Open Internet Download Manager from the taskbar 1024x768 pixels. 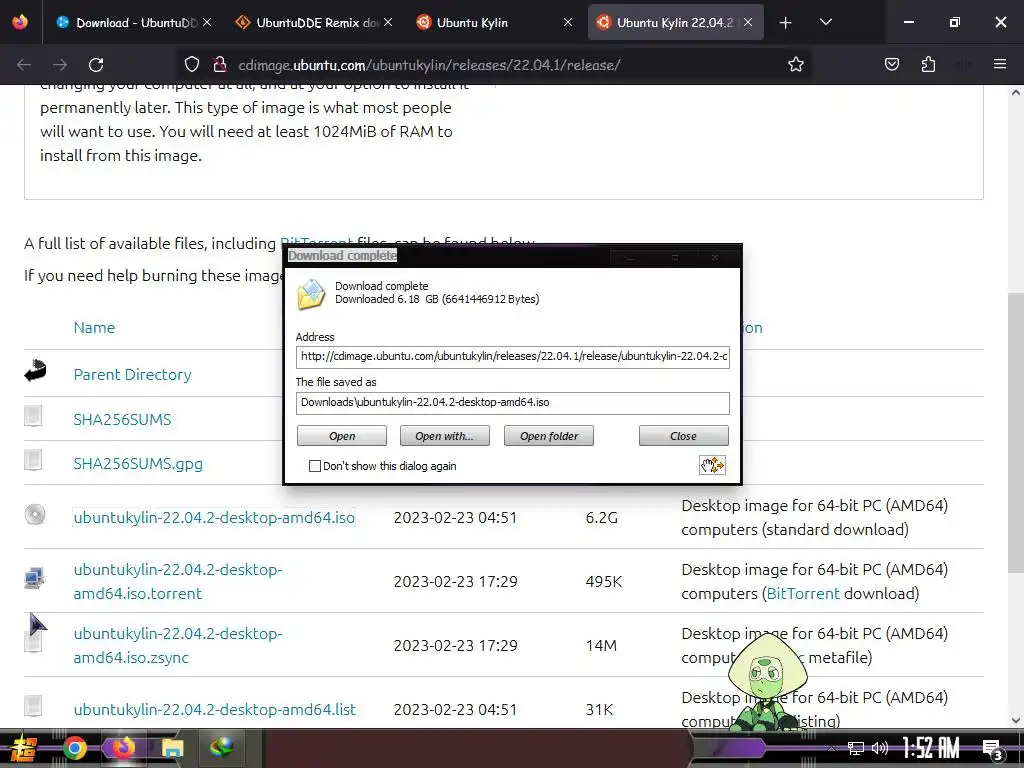221,748
